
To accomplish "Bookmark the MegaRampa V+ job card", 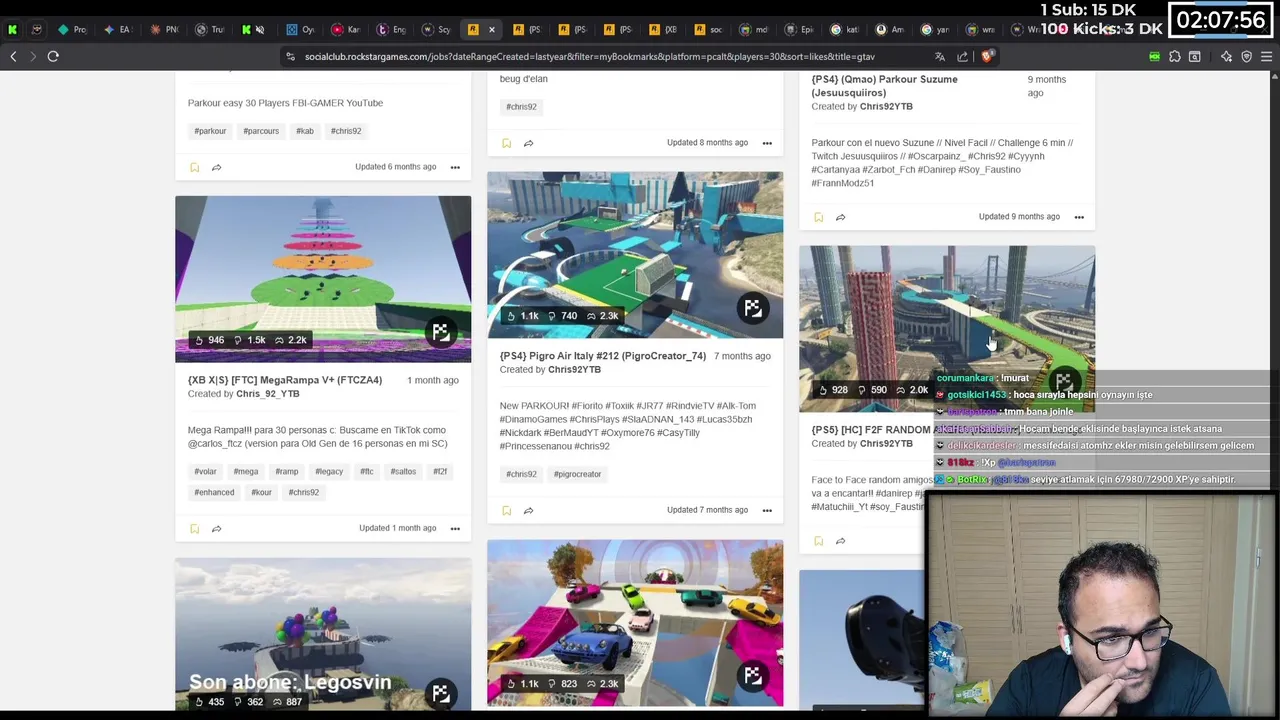I will point(194,528).
